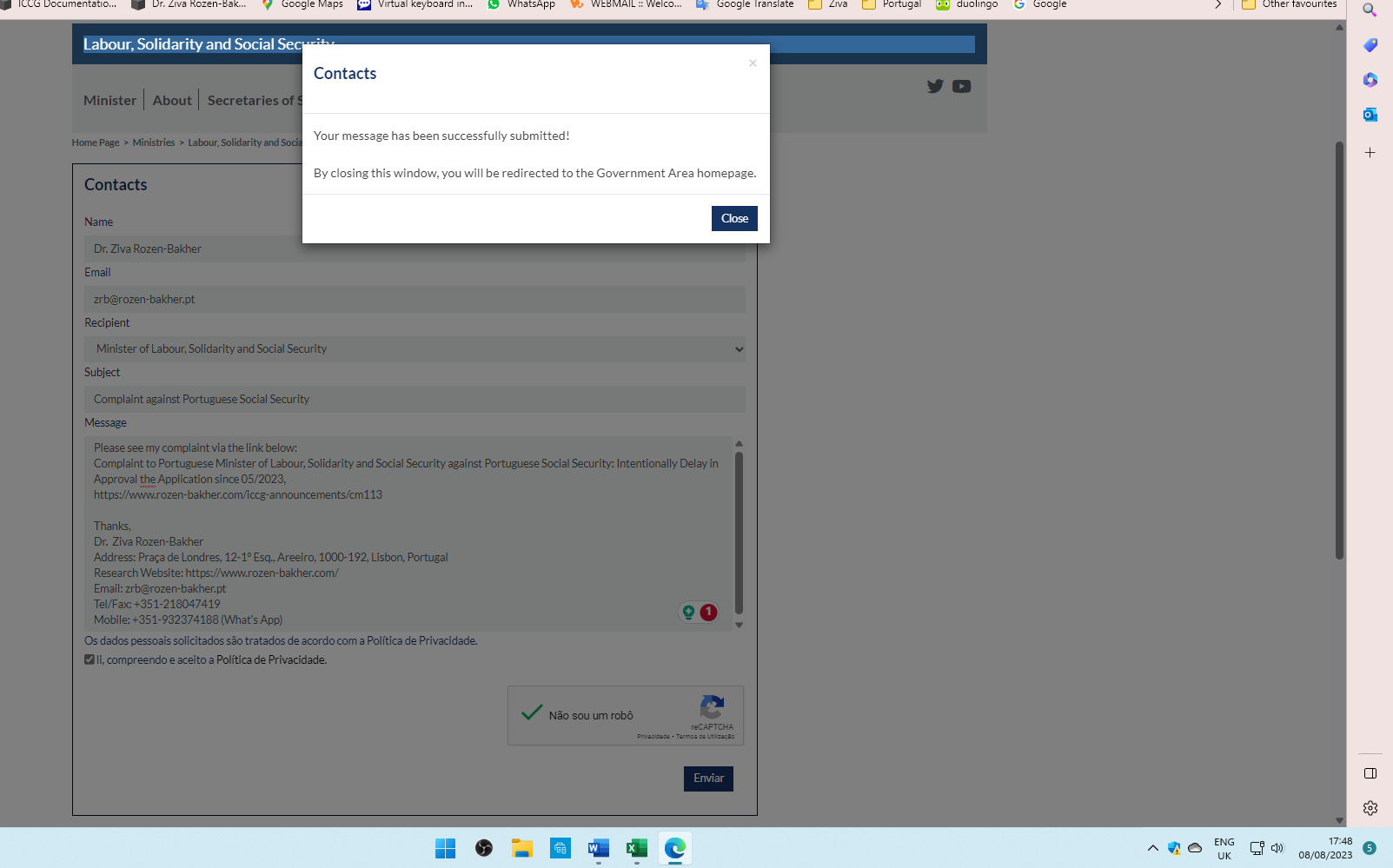Open Windows Start menu

(446, 848)
